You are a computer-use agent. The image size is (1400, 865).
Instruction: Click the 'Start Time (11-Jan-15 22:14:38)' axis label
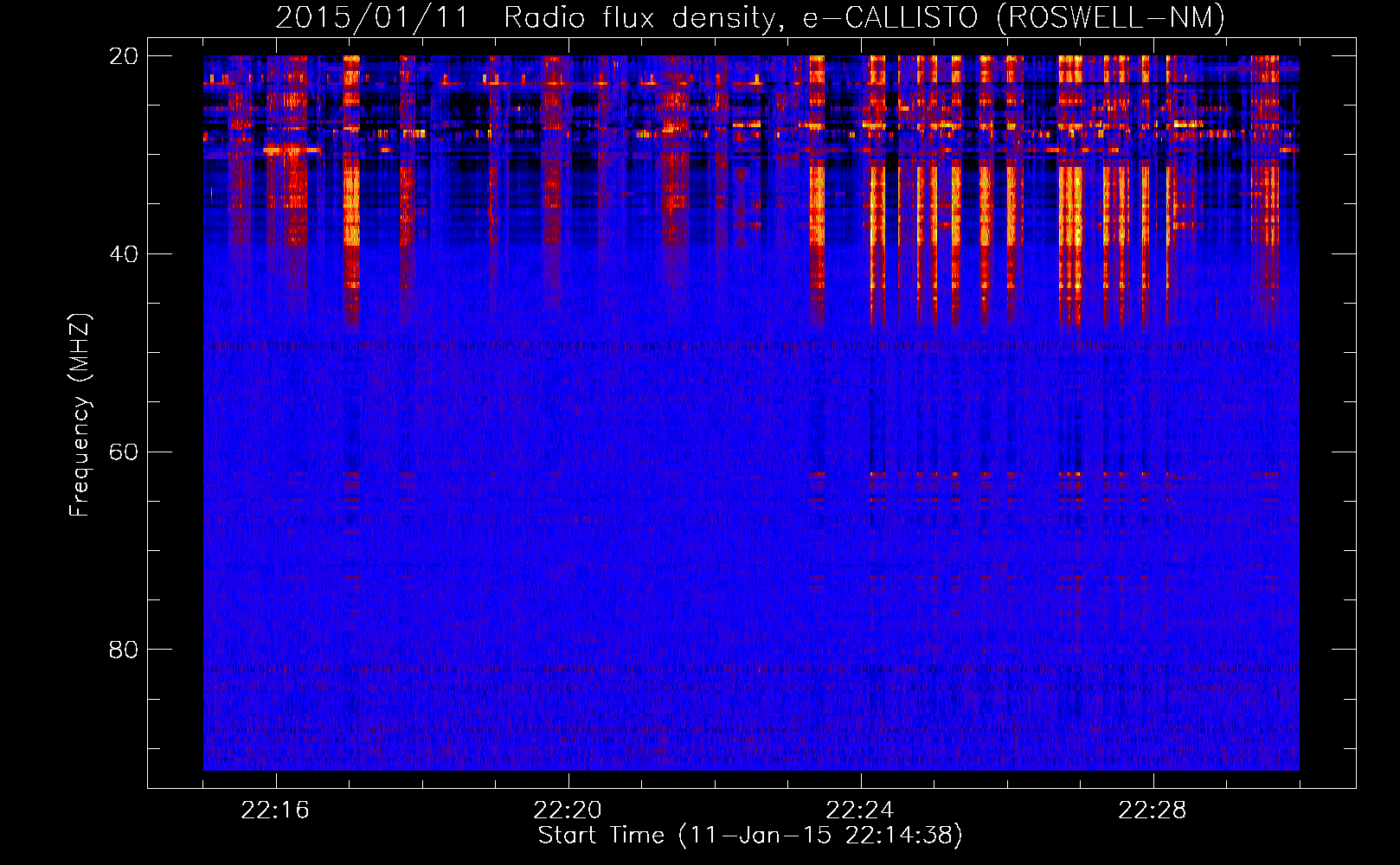pyautogui.click(x=750, y=836)
